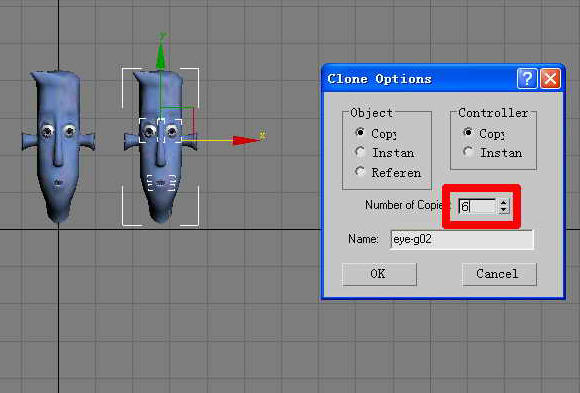Select the unselected head model at the origin
580x393 pixels.
(x=58, y=147)
